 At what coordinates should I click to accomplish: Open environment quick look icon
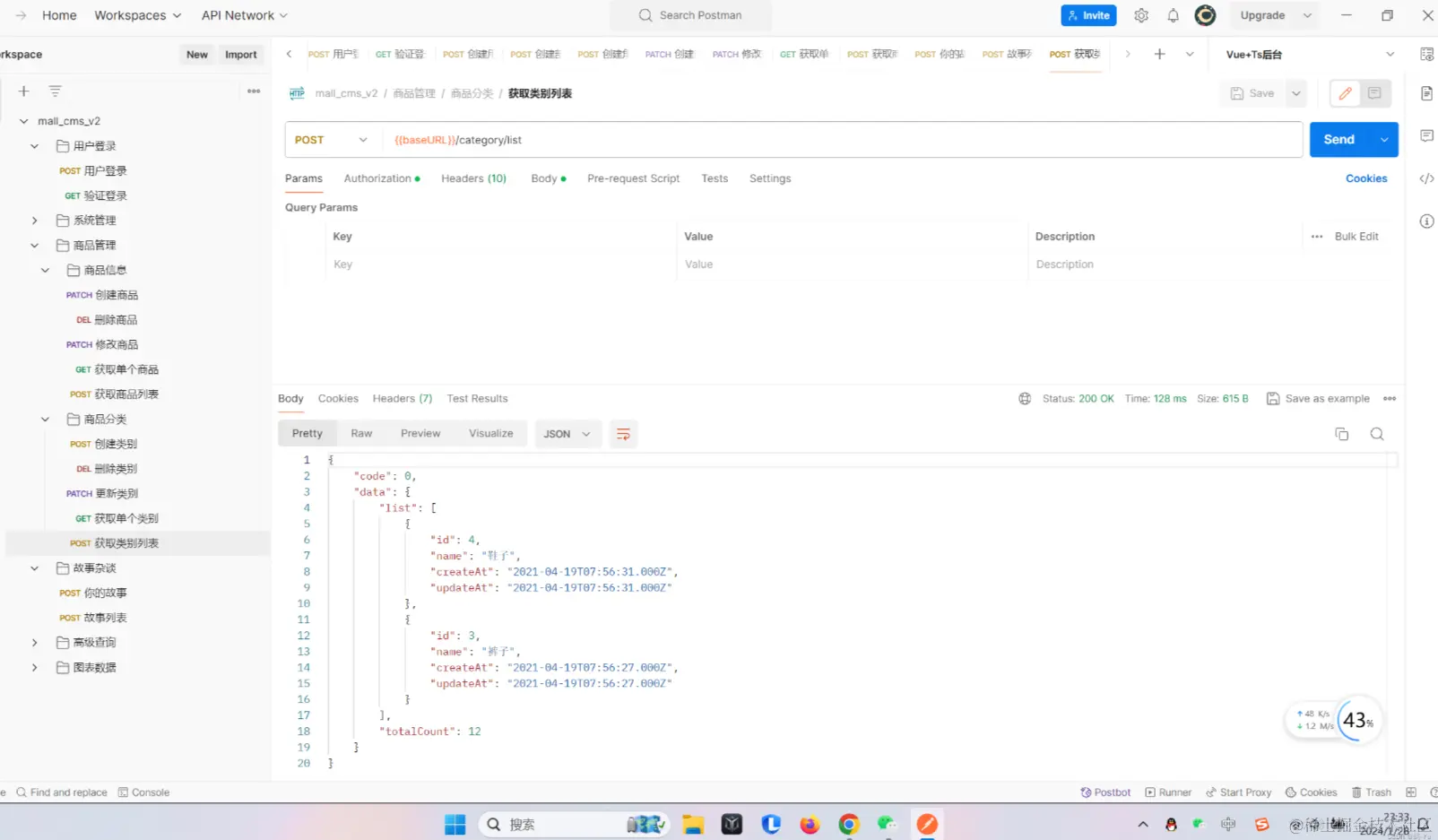(1426, 55)
